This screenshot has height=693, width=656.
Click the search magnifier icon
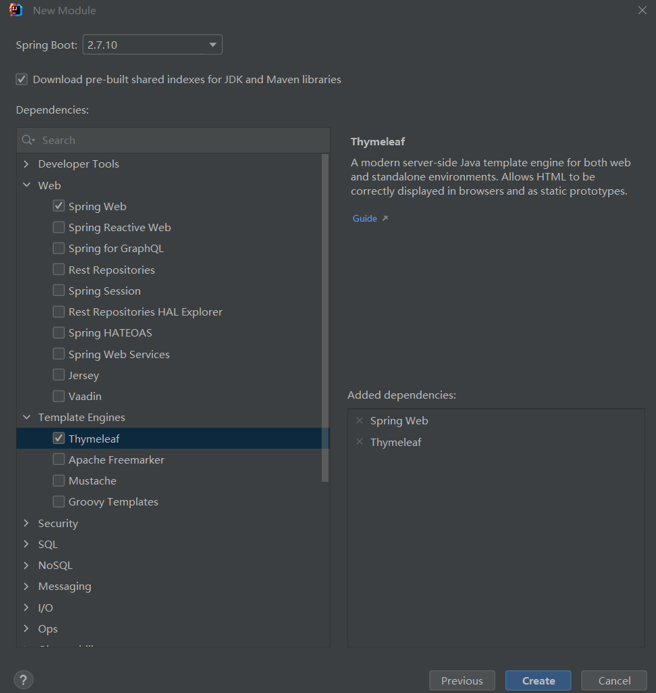point(28,141)
